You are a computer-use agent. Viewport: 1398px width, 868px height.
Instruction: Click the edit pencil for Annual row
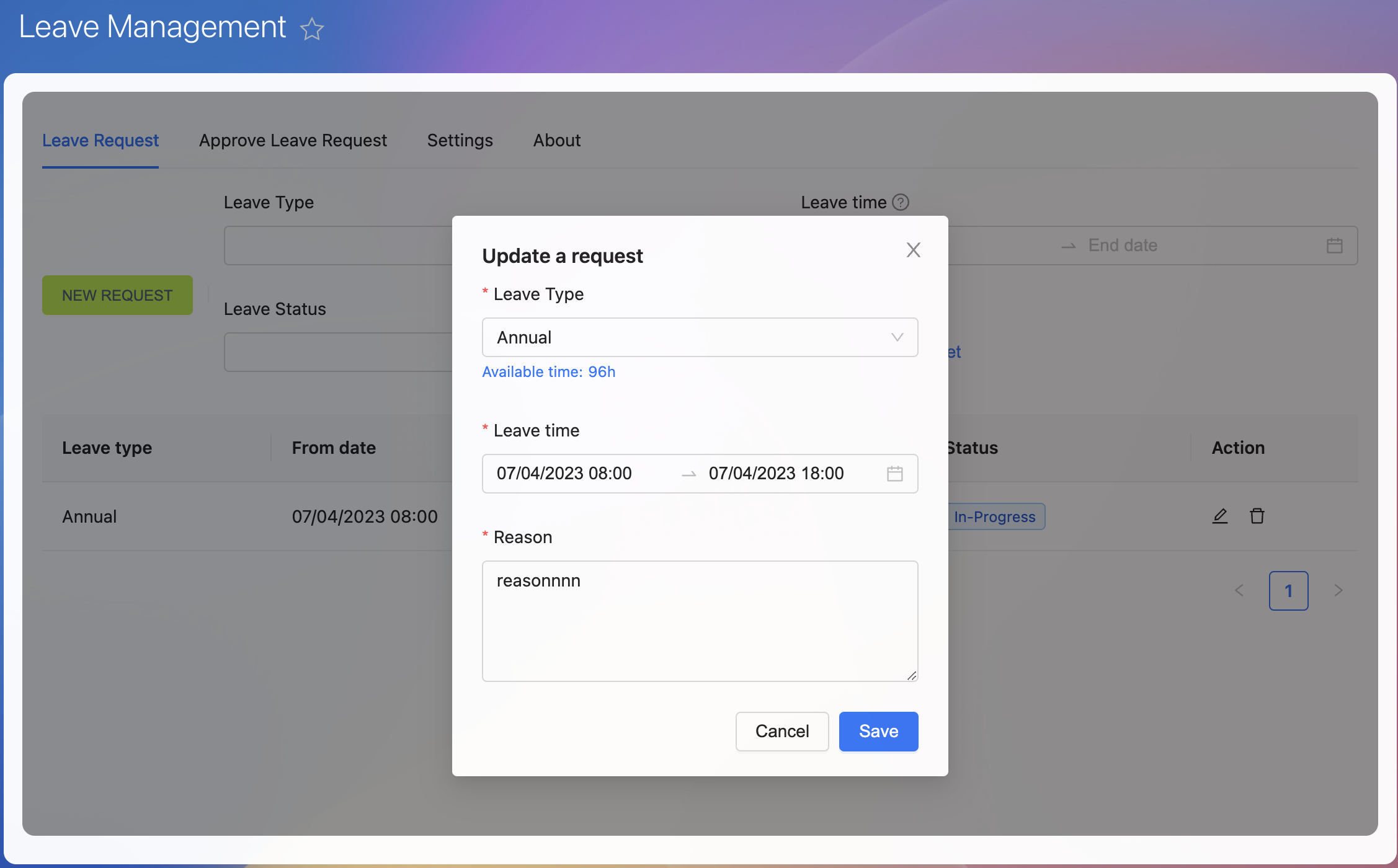pos(1219,516)
